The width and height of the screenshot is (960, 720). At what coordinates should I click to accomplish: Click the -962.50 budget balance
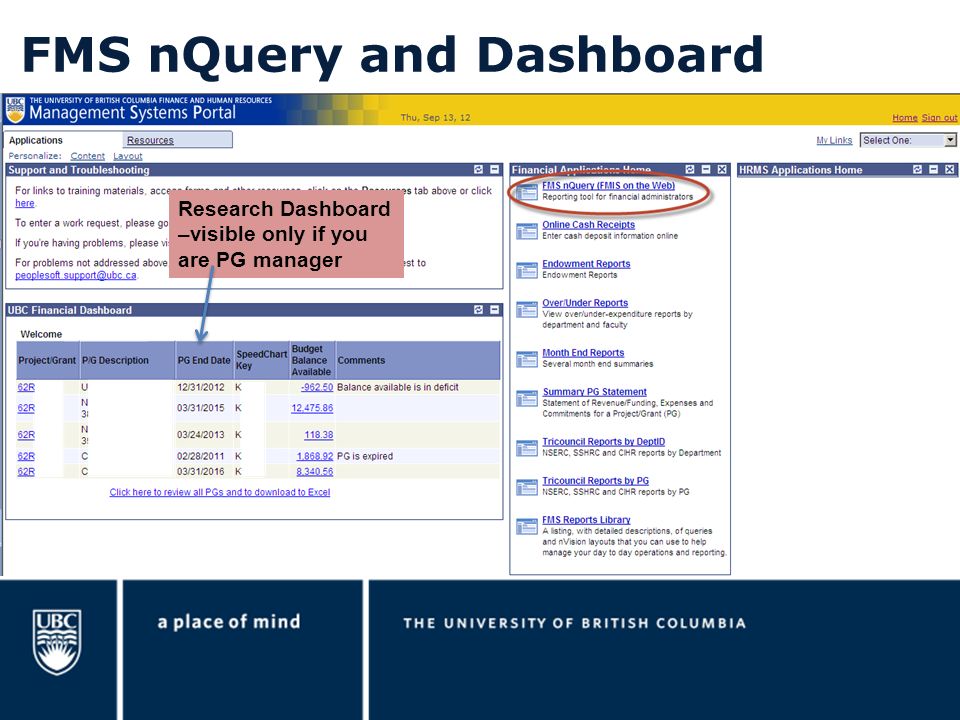(317, 388)
